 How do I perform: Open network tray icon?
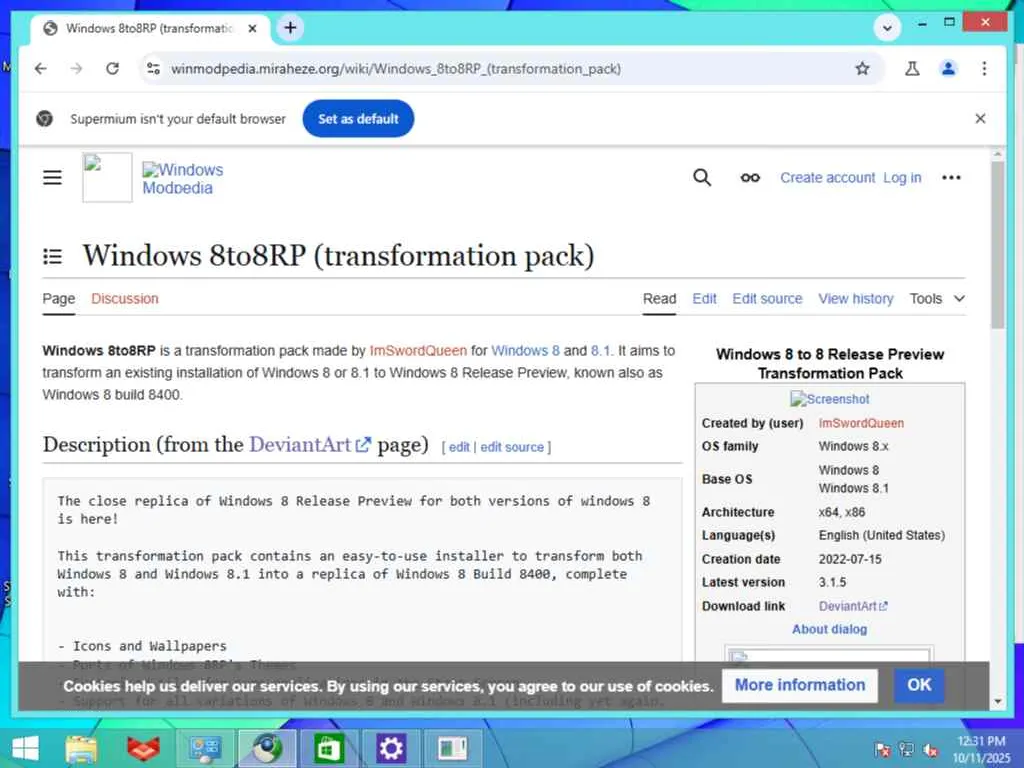point(906,749)
